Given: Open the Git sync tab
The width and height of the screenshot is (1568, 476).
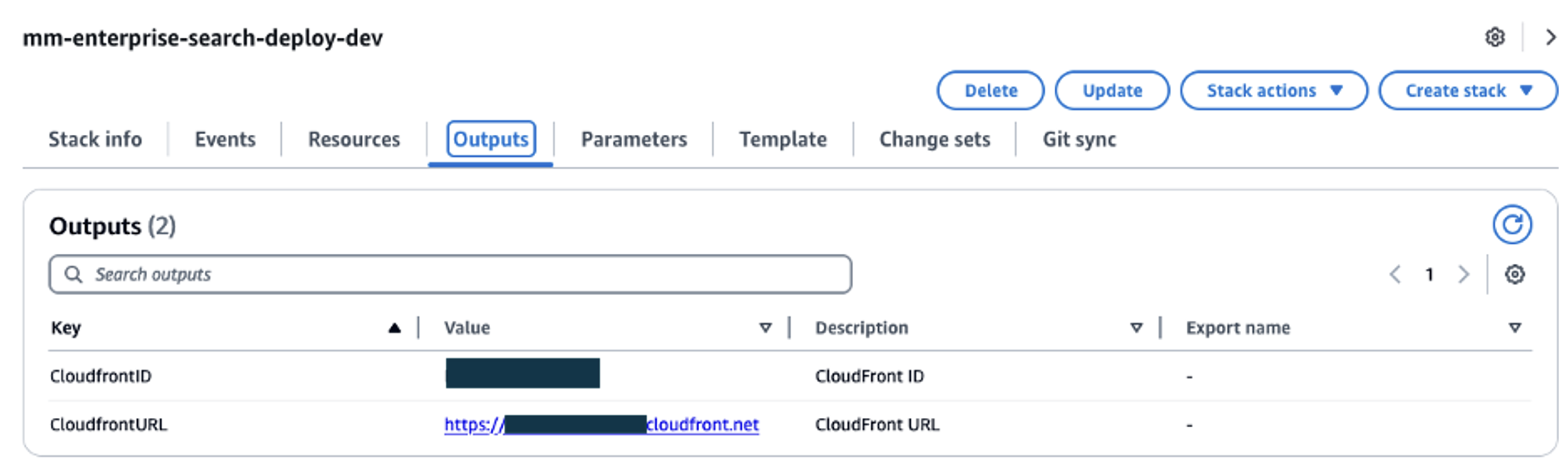Looking at the screenshot, I should click(1079, 139).
